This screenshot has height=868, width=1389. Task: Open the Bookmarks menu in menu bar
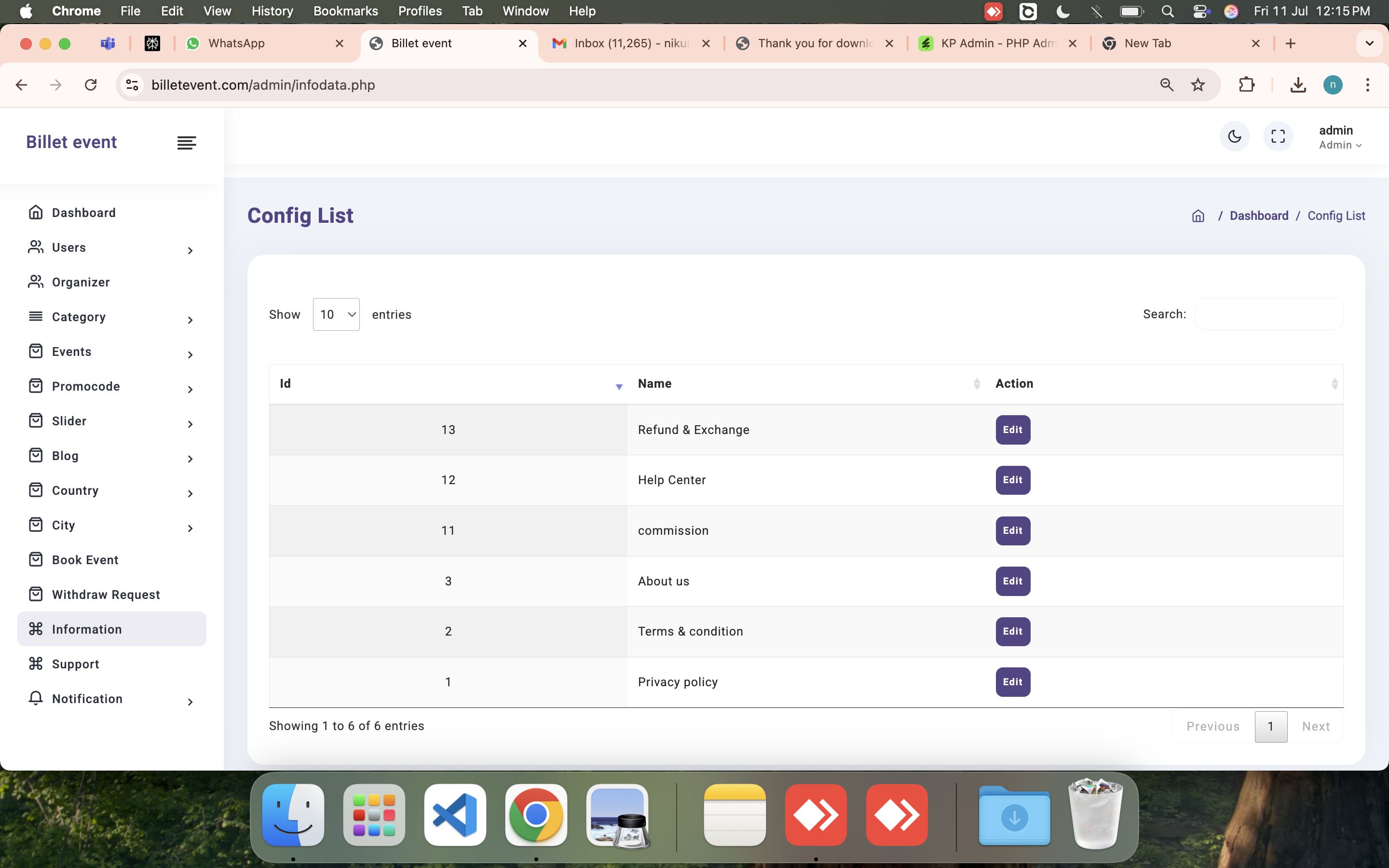[345, 11]
